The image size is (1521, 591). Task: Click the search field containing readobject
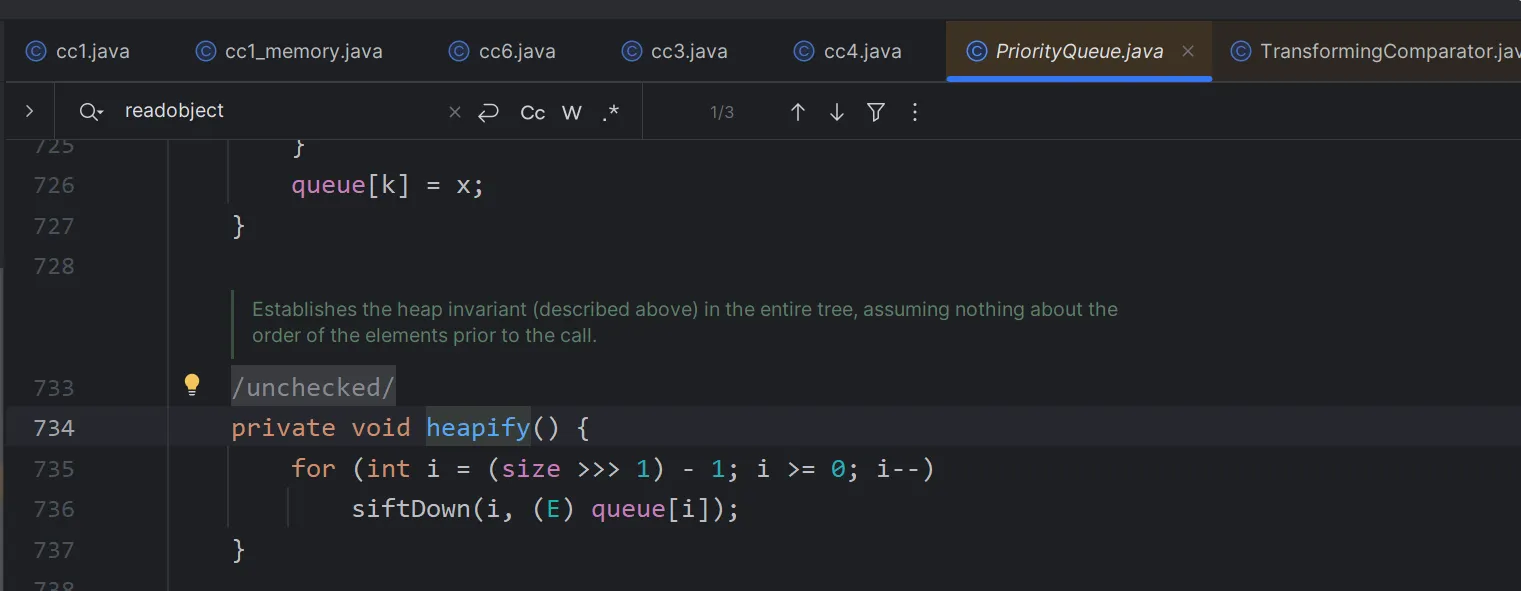coord(280,111)
